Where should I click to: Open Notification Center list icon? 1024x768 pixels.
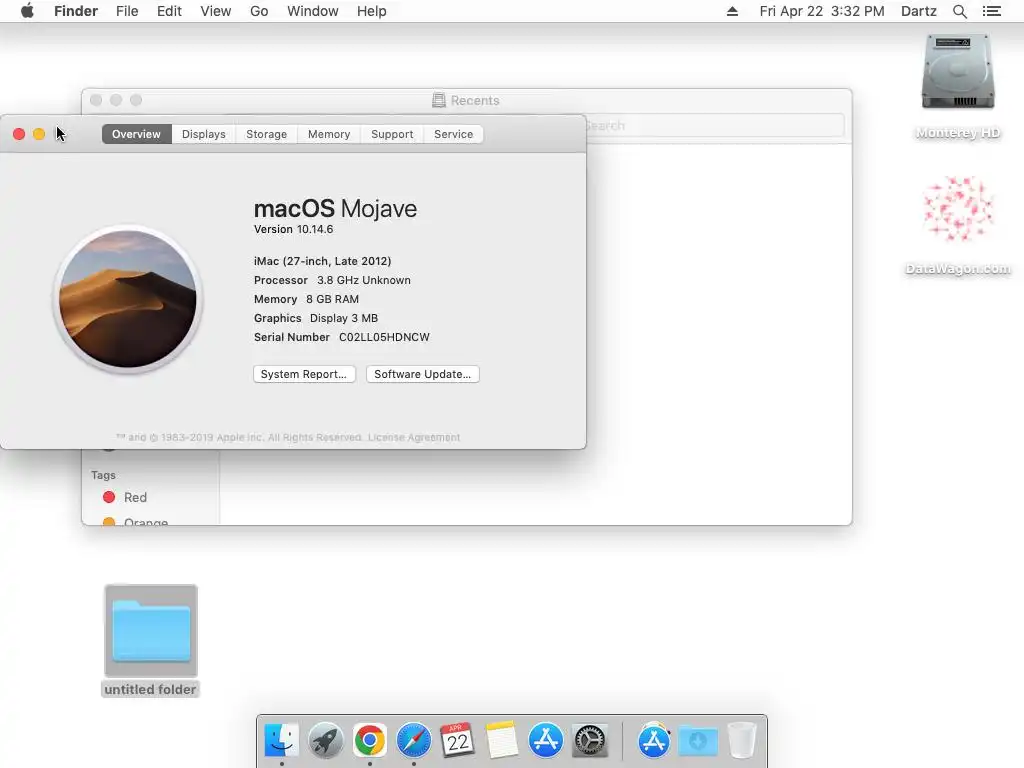tap(991, 11)
